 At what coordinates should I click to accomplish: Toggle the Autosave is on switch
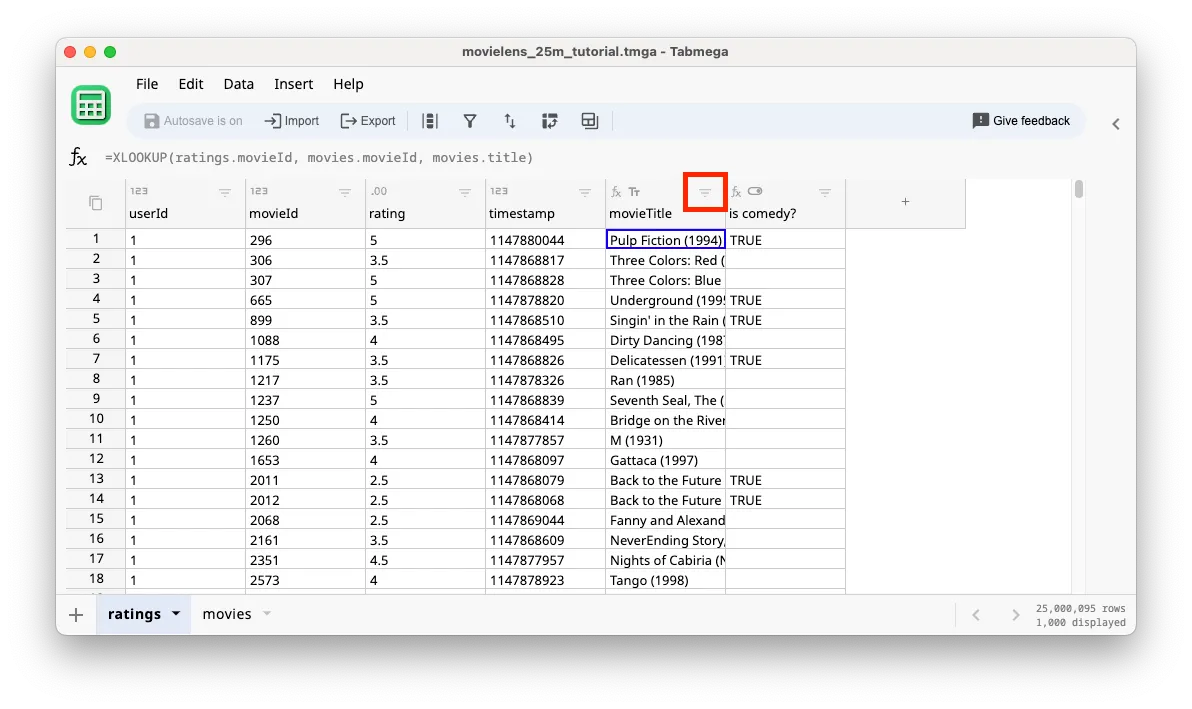194,120
